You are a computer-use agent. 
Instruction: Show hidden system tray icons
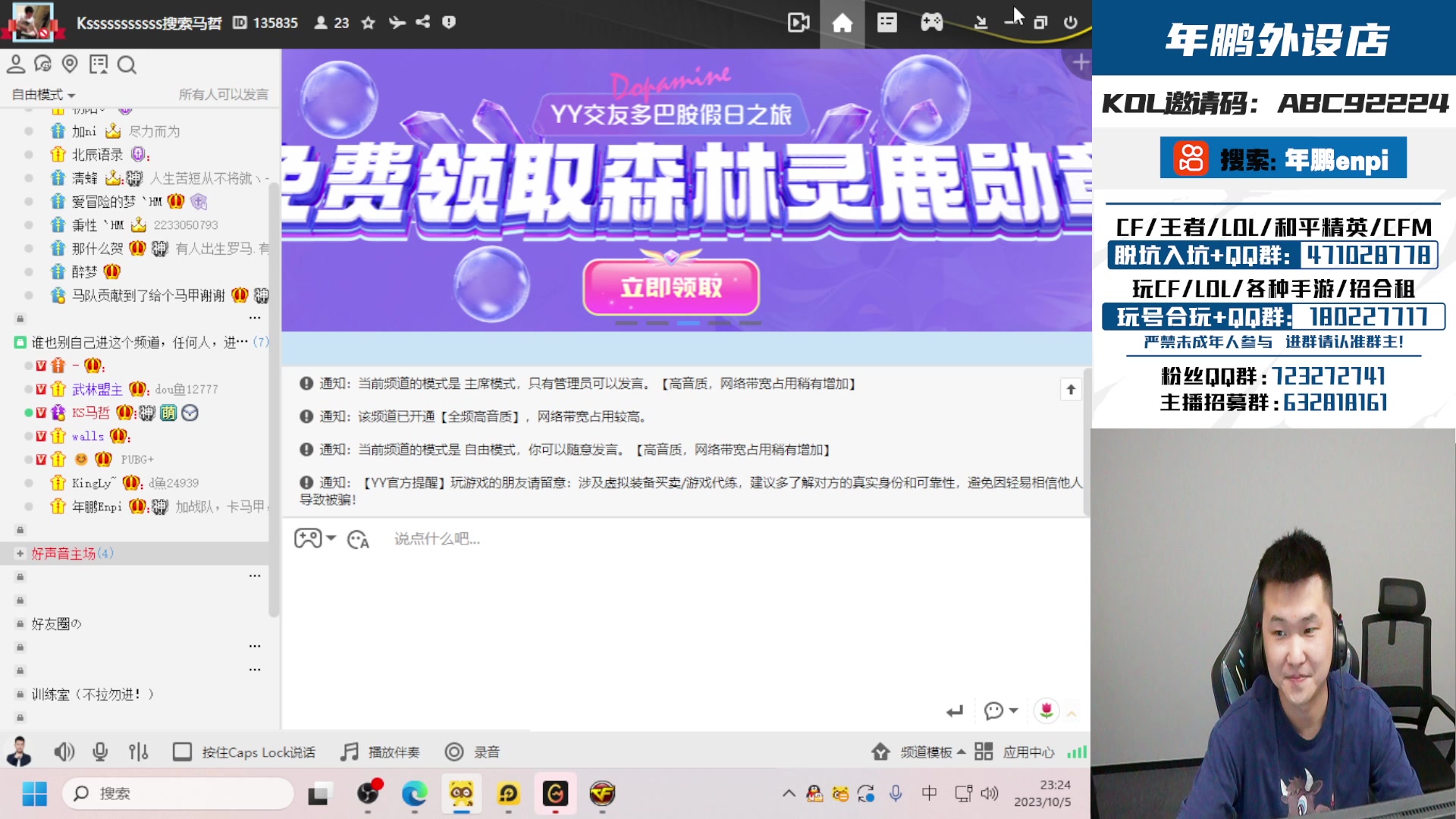[789, 794]
